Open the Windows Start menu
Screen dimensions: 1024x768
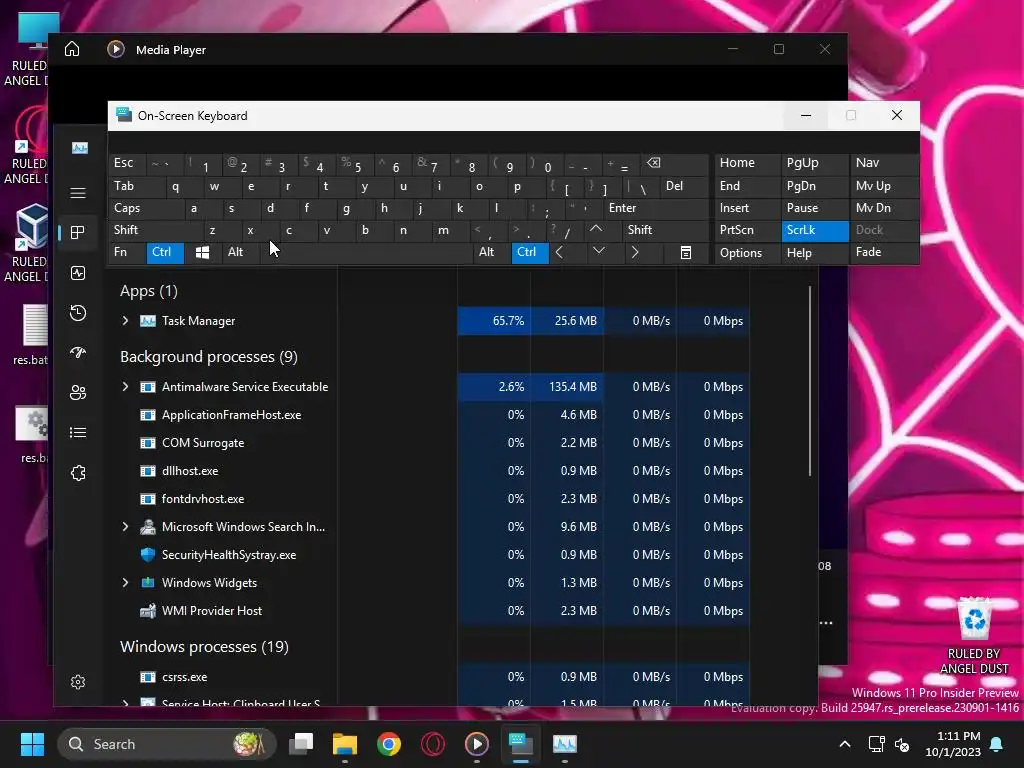[x=32, y=744]
